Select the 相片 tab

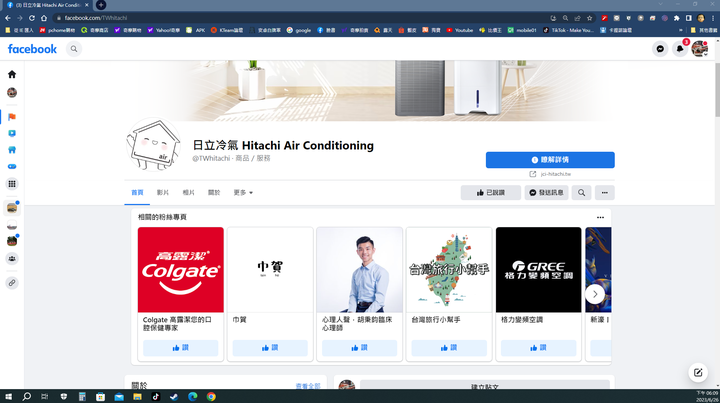tap(188, 193)
